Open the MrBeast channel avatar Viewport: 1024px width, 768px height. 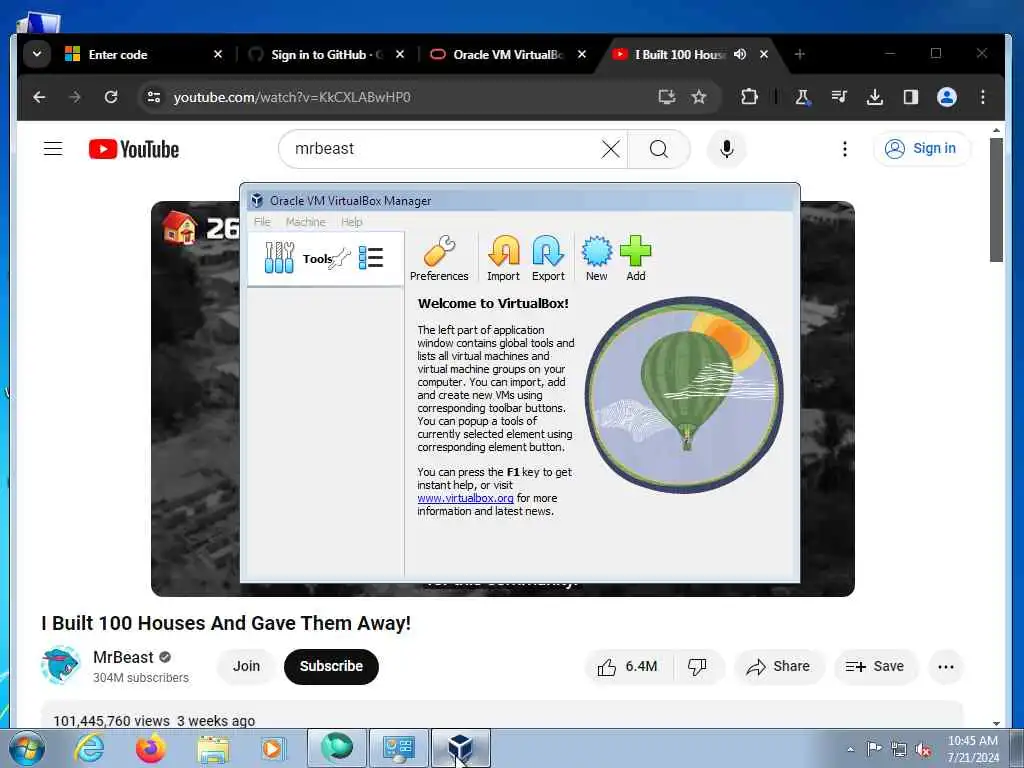click(x=61, y=665)
